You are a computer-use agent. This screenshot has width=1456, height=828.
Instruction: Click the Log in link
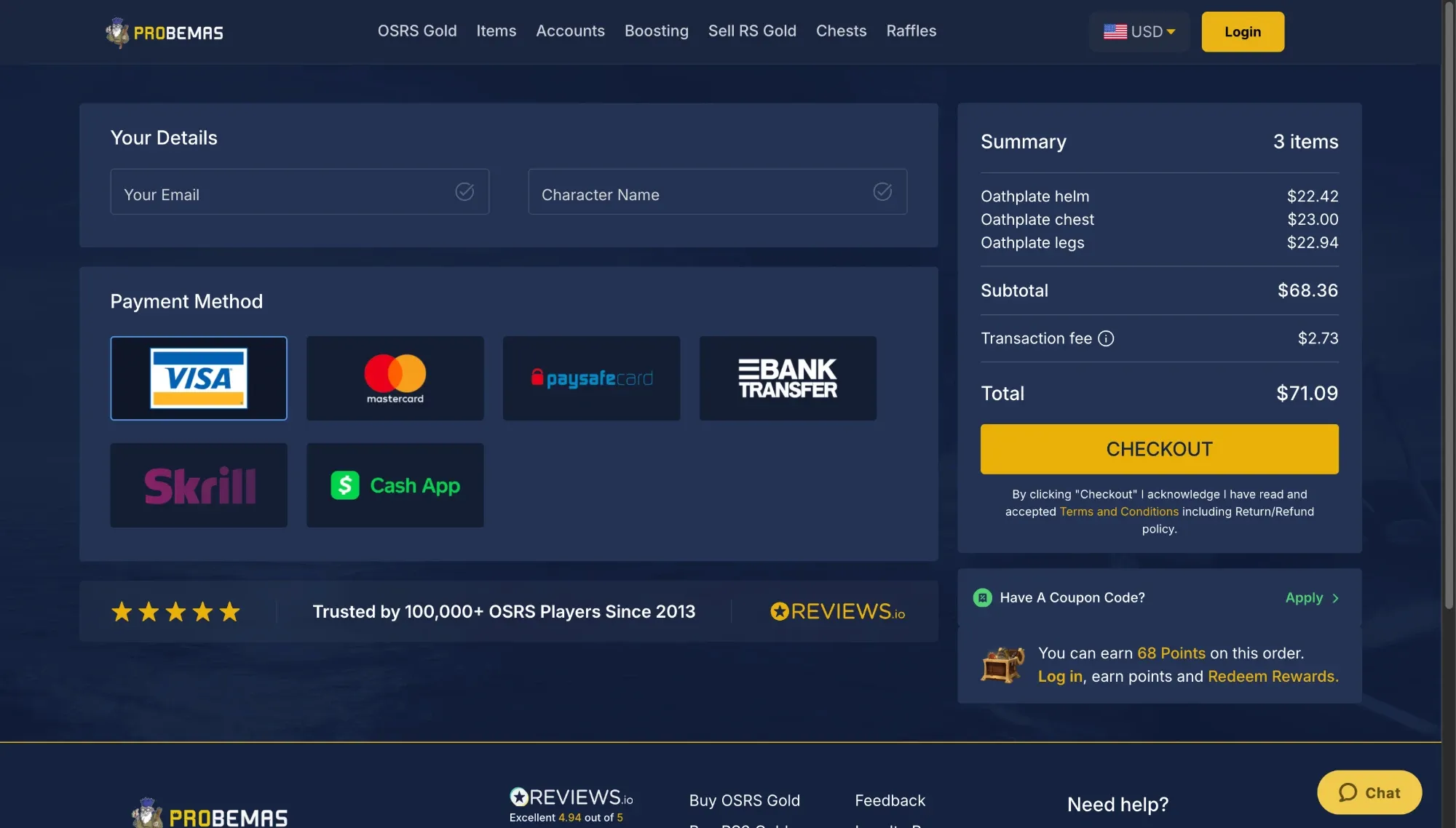1060,677
